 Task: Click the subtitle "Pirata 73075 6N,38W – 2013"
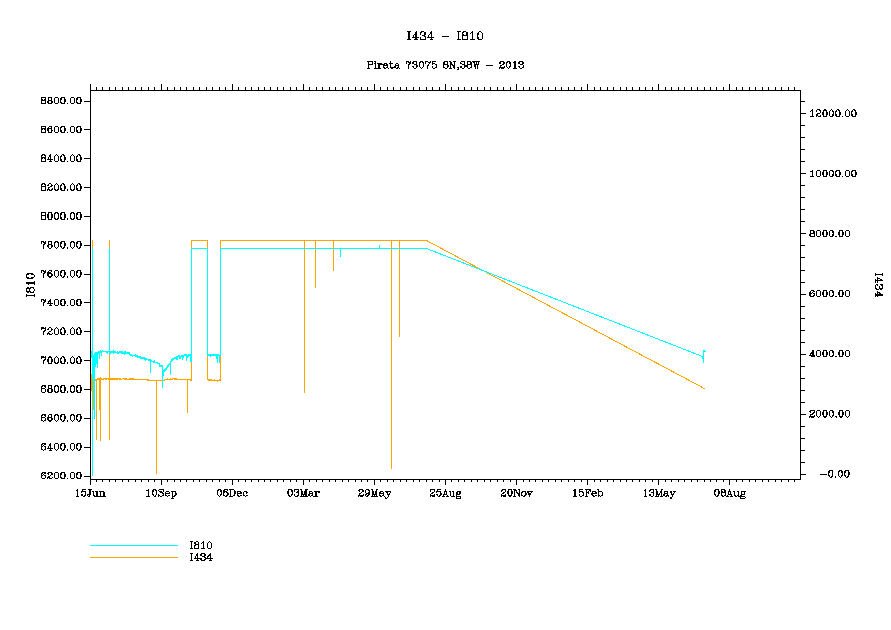[445, 65]
